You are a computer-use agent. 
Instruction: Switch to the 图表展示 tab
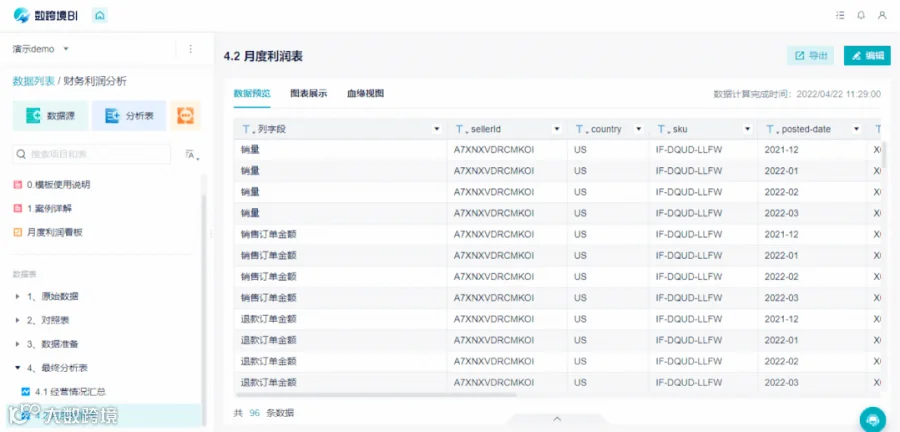tap(309, 94)
